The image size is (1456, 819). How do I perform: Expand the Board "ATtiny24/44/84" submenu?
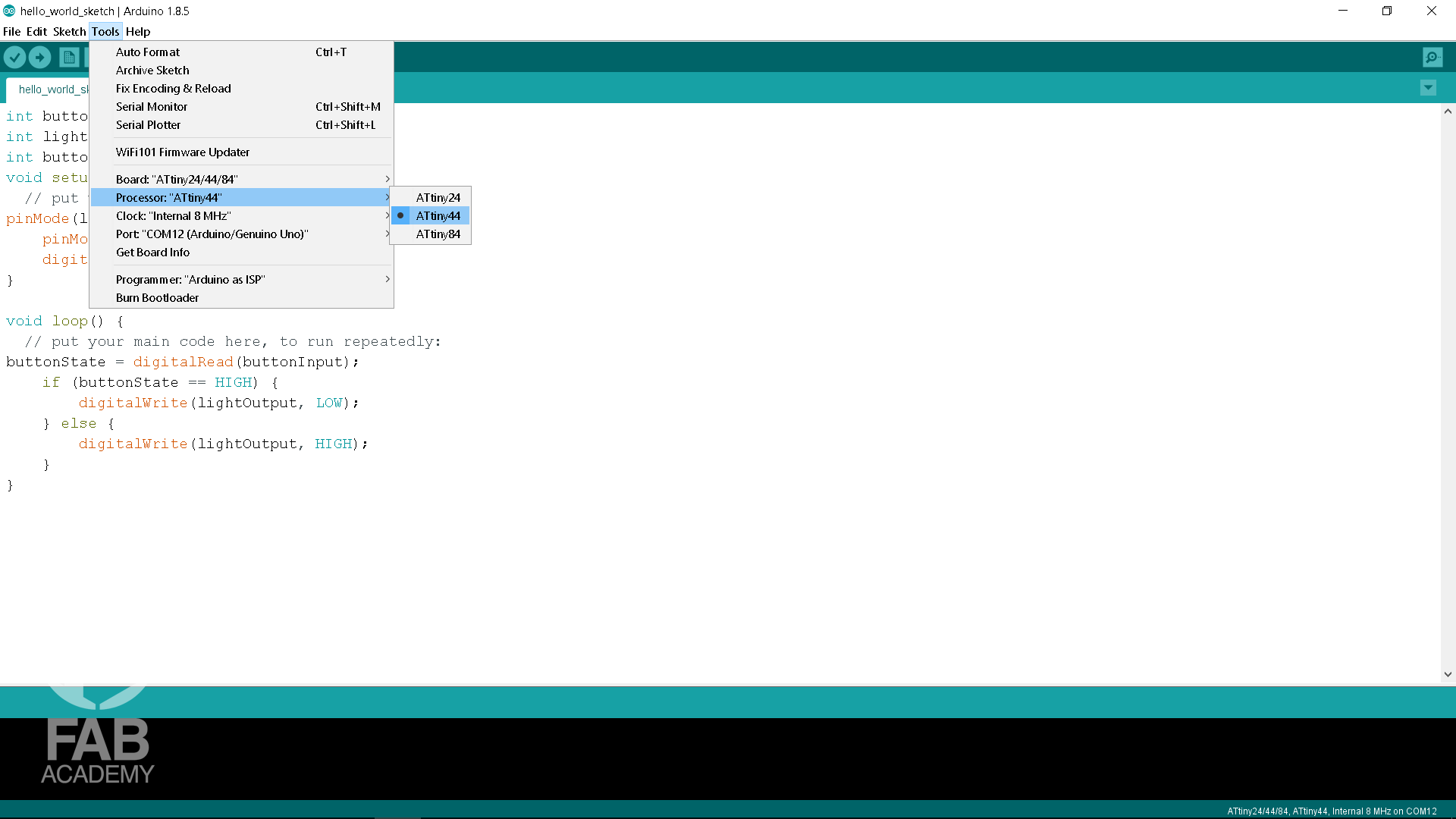[x=241, y=179]
